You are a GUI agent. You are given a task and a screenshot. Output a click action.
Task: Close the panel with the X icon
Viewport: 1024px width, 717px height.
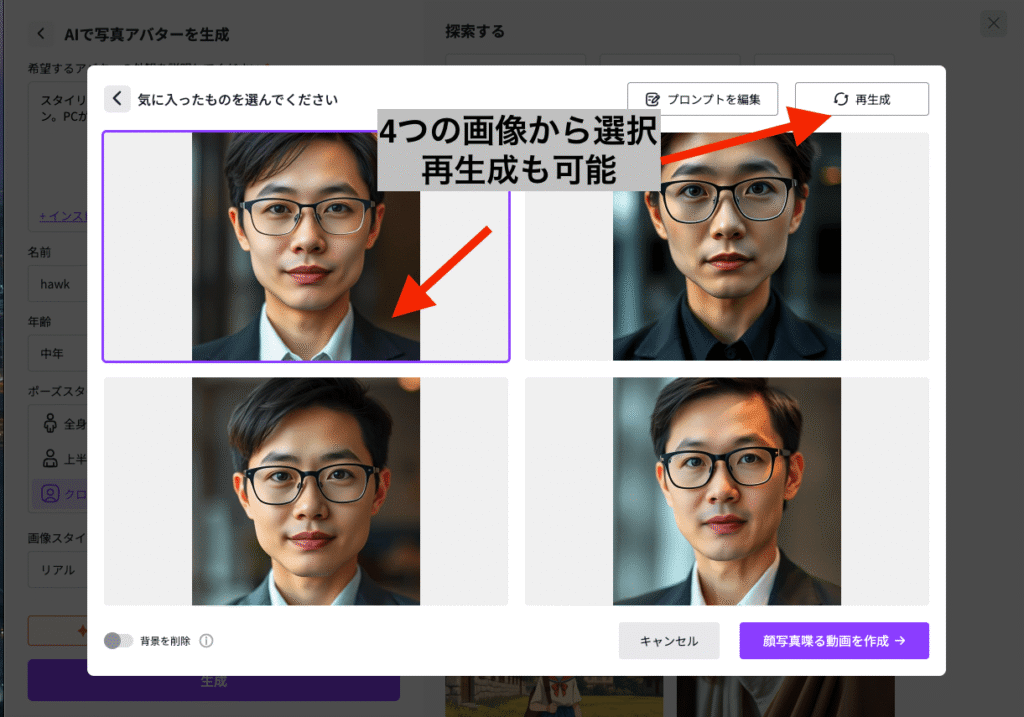point(993,24)
